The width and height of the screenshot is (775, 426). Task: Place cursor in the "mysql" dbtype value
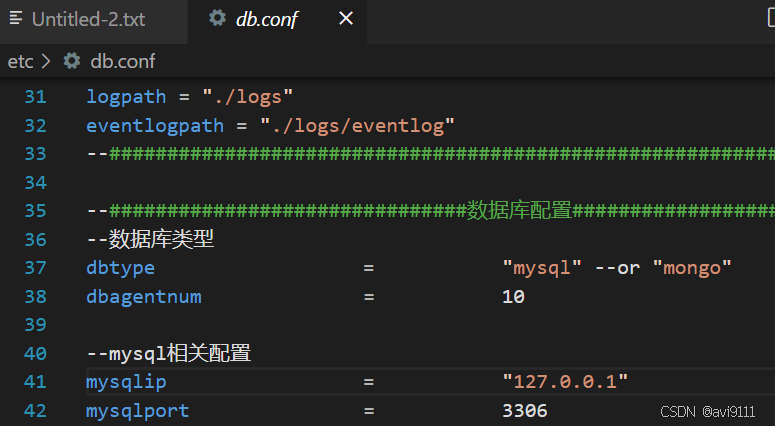[x=542, y=268]
